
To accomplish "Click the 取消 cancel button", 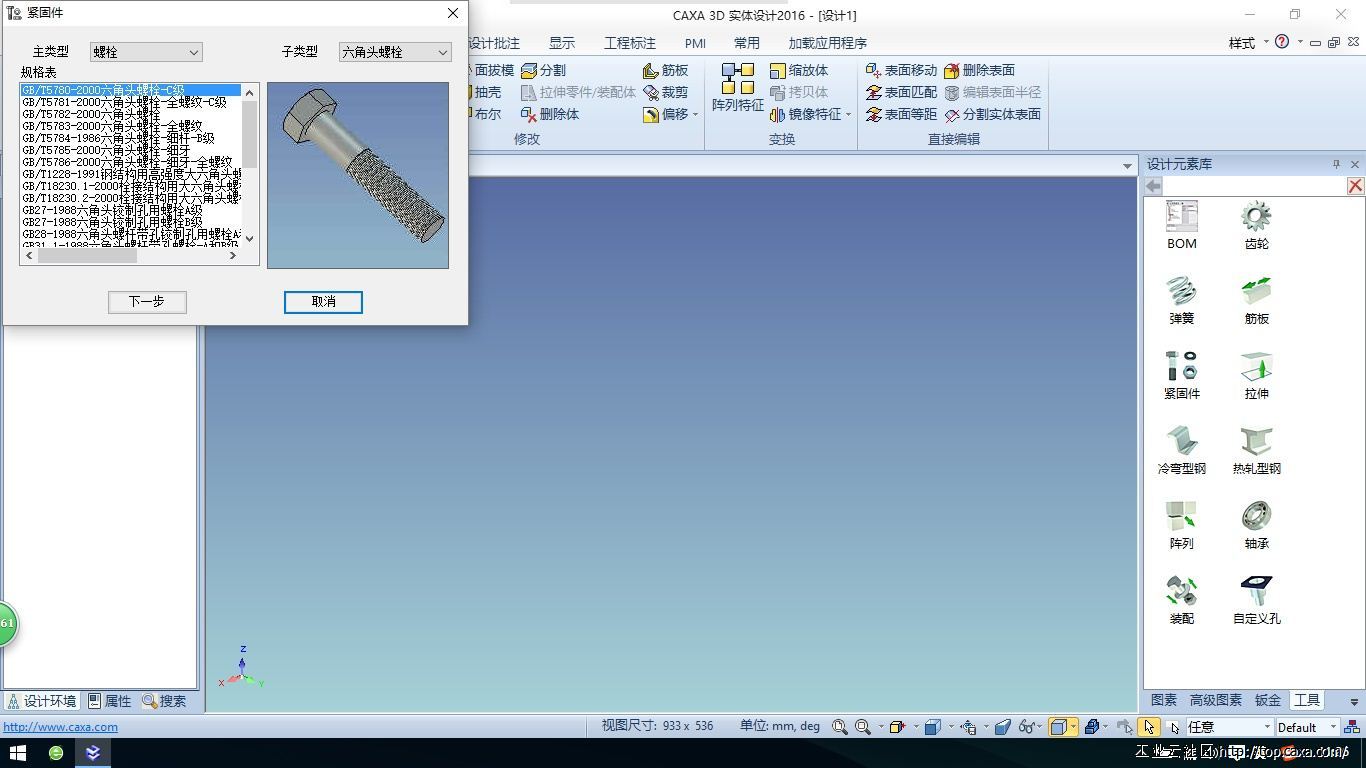I will pos(323,301).
